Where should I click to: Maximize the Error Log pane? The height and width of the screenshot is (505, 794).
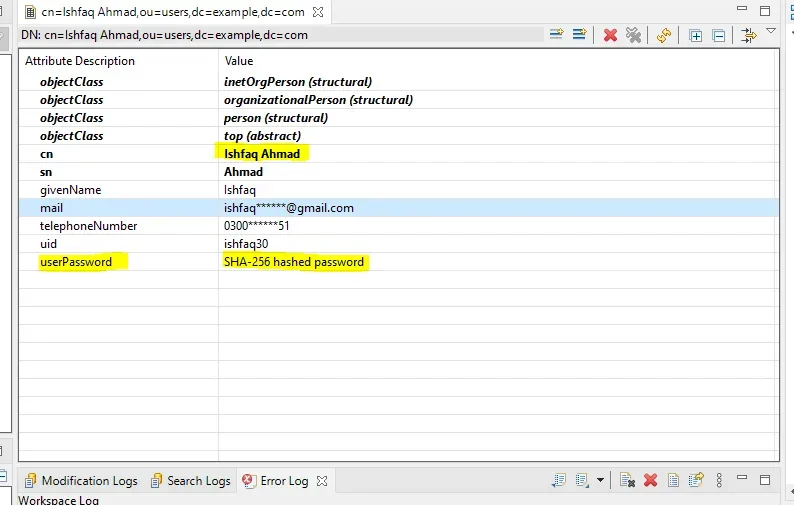765,480
